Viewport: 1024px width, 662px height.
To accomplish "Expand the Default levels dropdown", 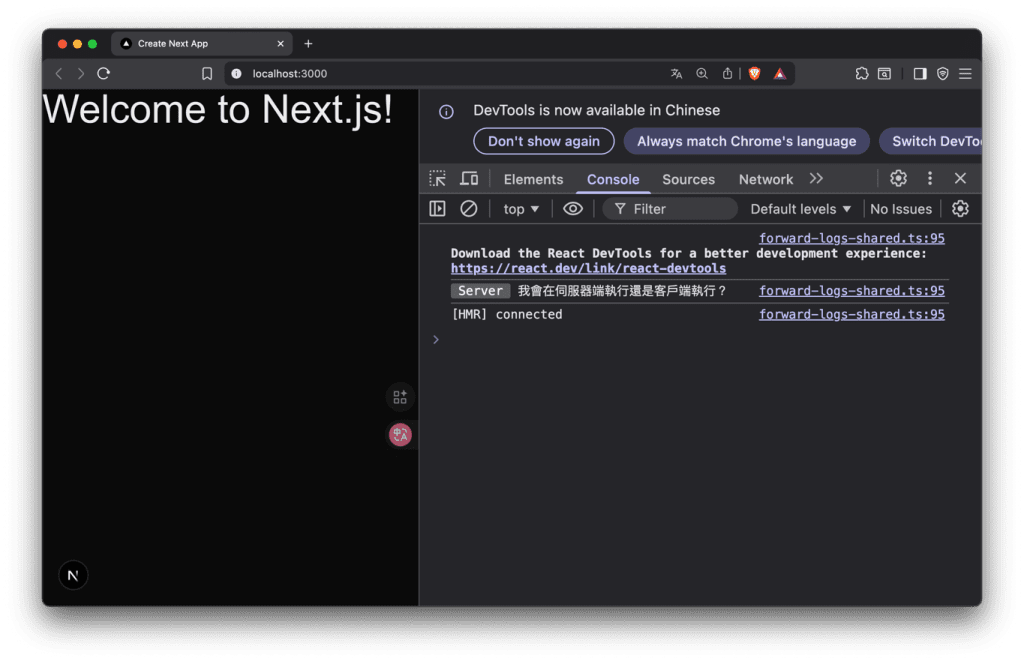I will coord(801,209).
